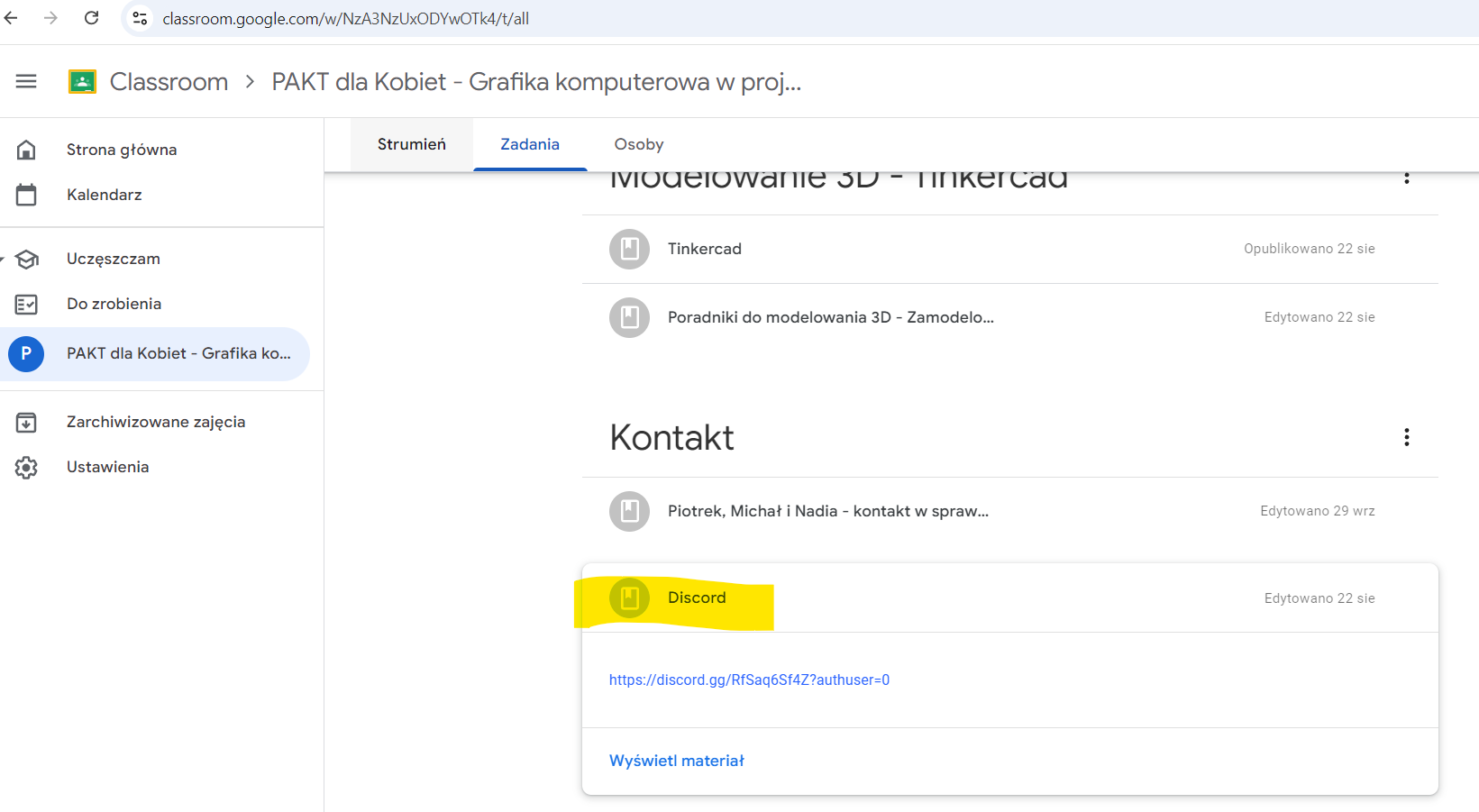Click Wyświetl materiał link
This screenshot has width=1479, height=812.
click(677, 761)
